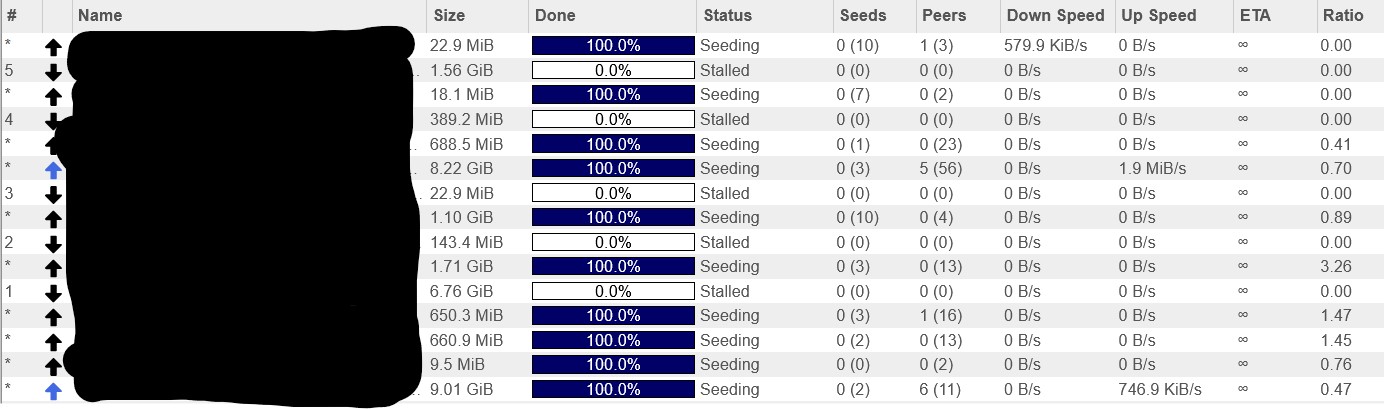The image size is (1384, 409).
Task: Click down arrow icon of stalled 6.76 GiB torrent
Action: click(x=54, y=293)
